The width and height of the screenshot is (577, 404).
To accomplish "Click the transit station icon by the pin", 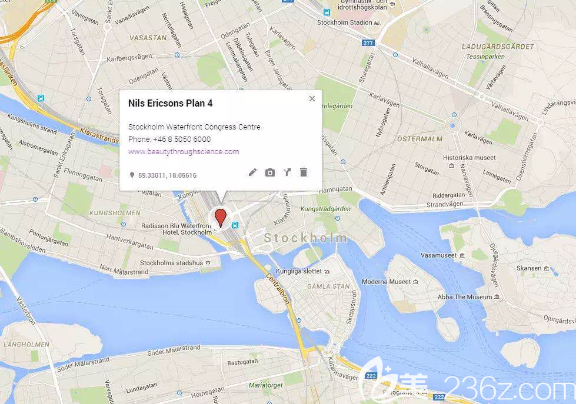I will [235, 225].
